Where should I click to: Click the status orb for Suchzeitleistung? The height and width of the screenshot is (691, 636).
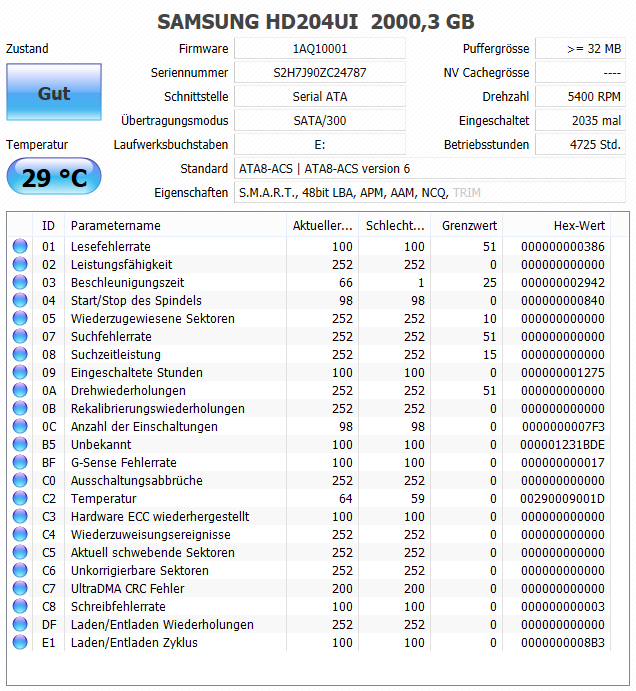pyautogui.click(x=20, y=354)
